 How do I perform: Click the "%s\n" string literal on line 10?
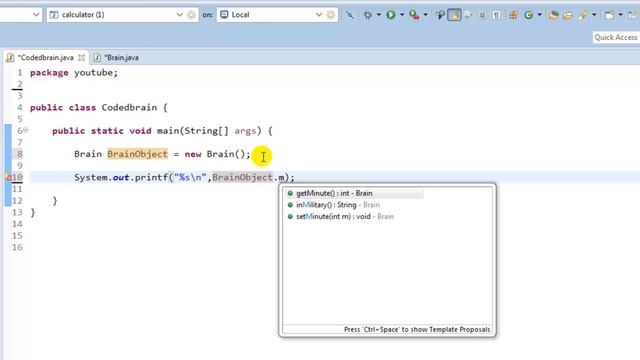(x=190, y=178)
